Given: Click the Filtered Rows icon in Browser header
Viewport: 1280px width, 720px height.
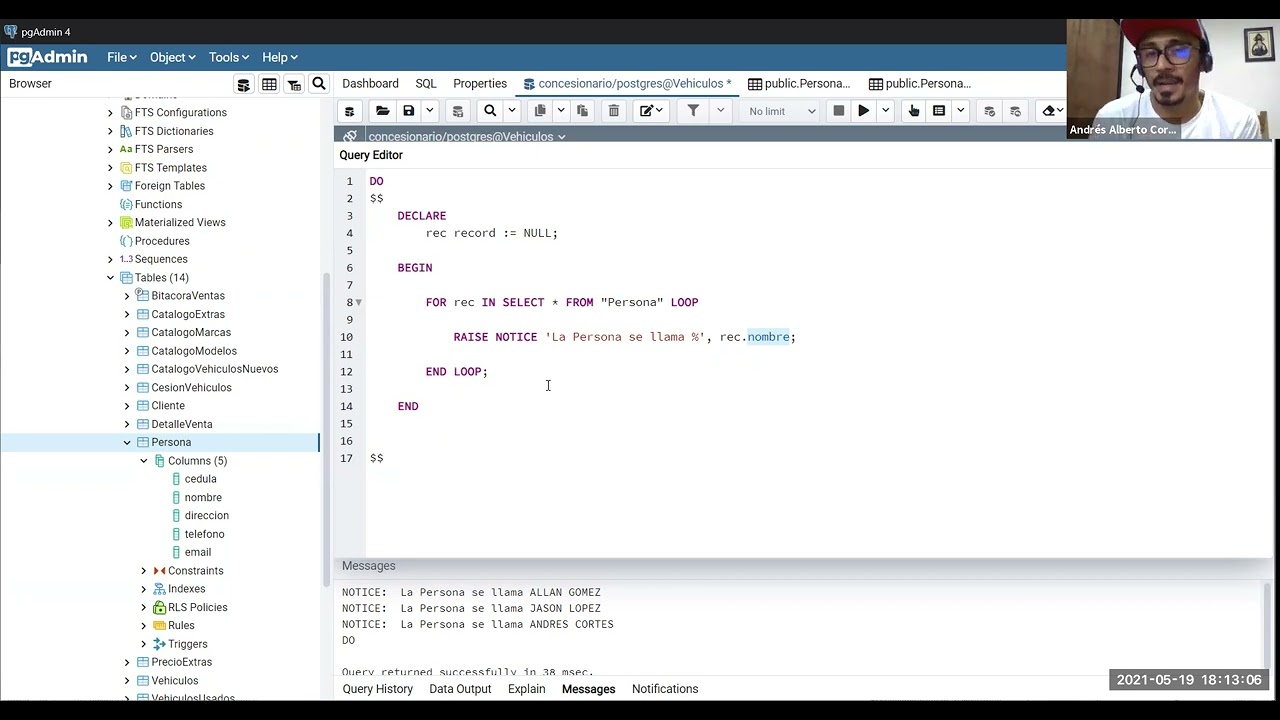Looking at the screenshot, I should [294, 84].
